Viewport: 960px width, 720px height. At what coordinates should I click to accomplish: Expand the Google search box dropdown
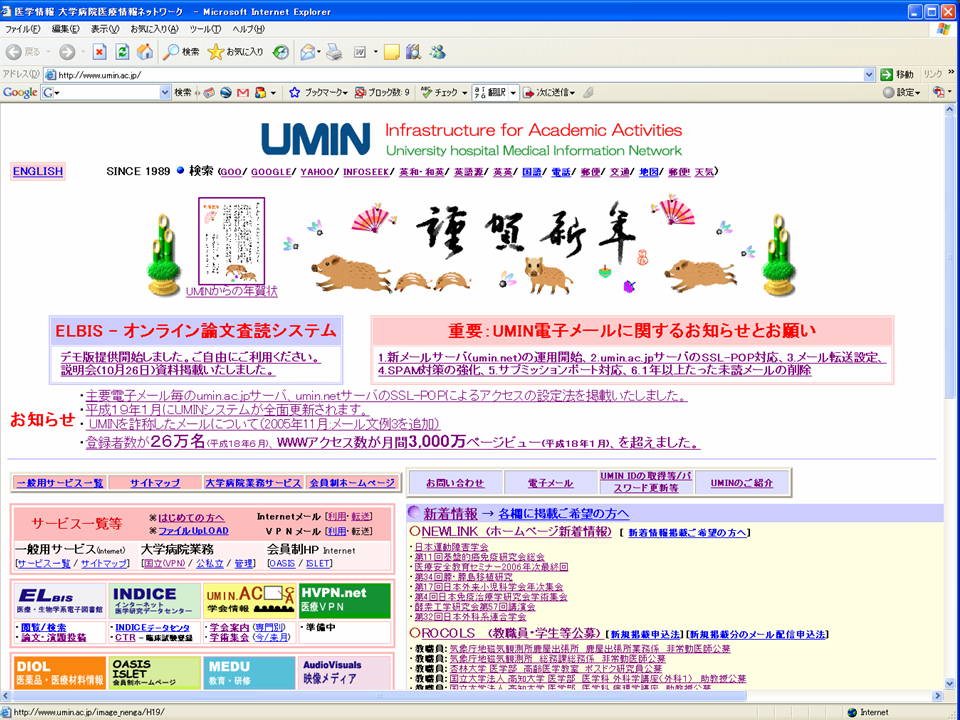(166, 93)
